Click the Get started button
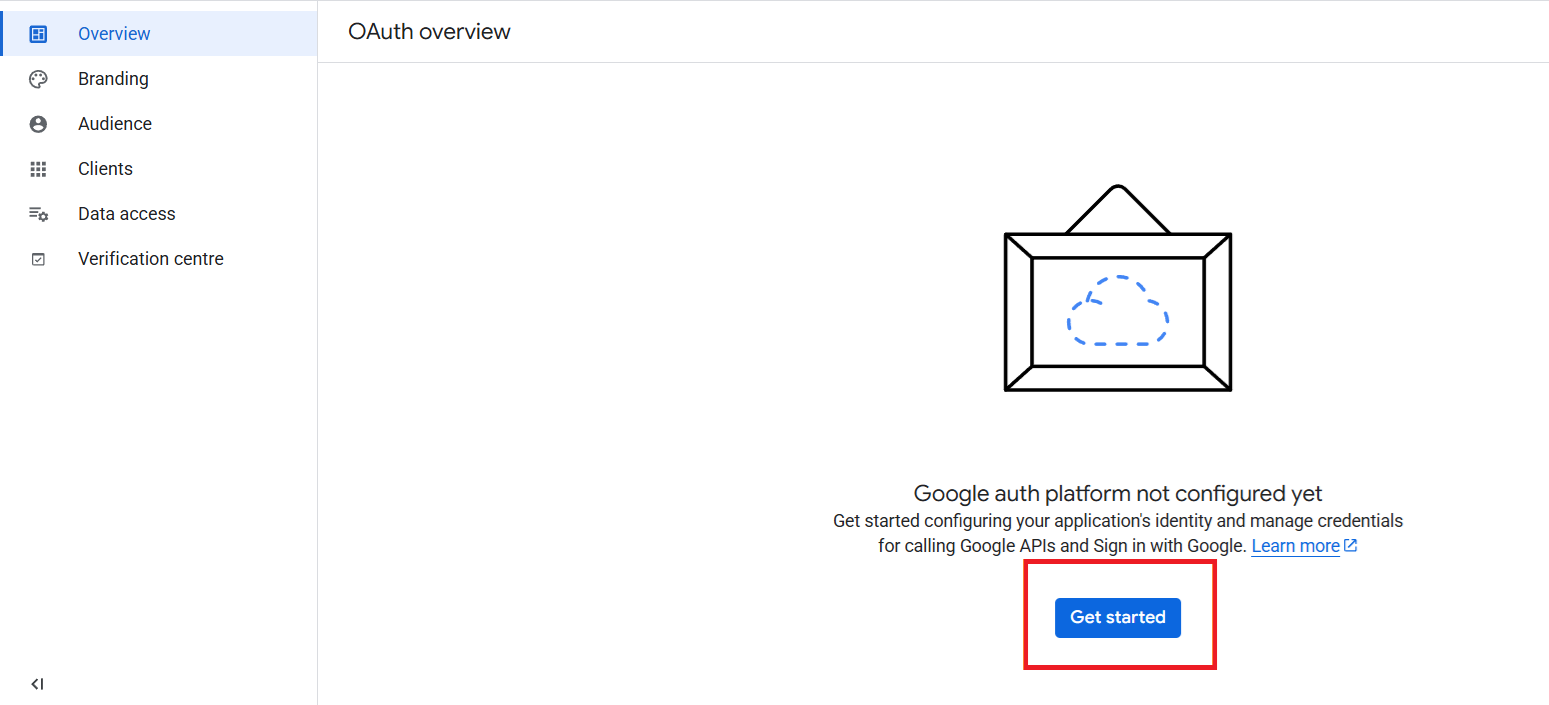The width and height of the screenshot is (1549, 705). [x=1118, y=617]
